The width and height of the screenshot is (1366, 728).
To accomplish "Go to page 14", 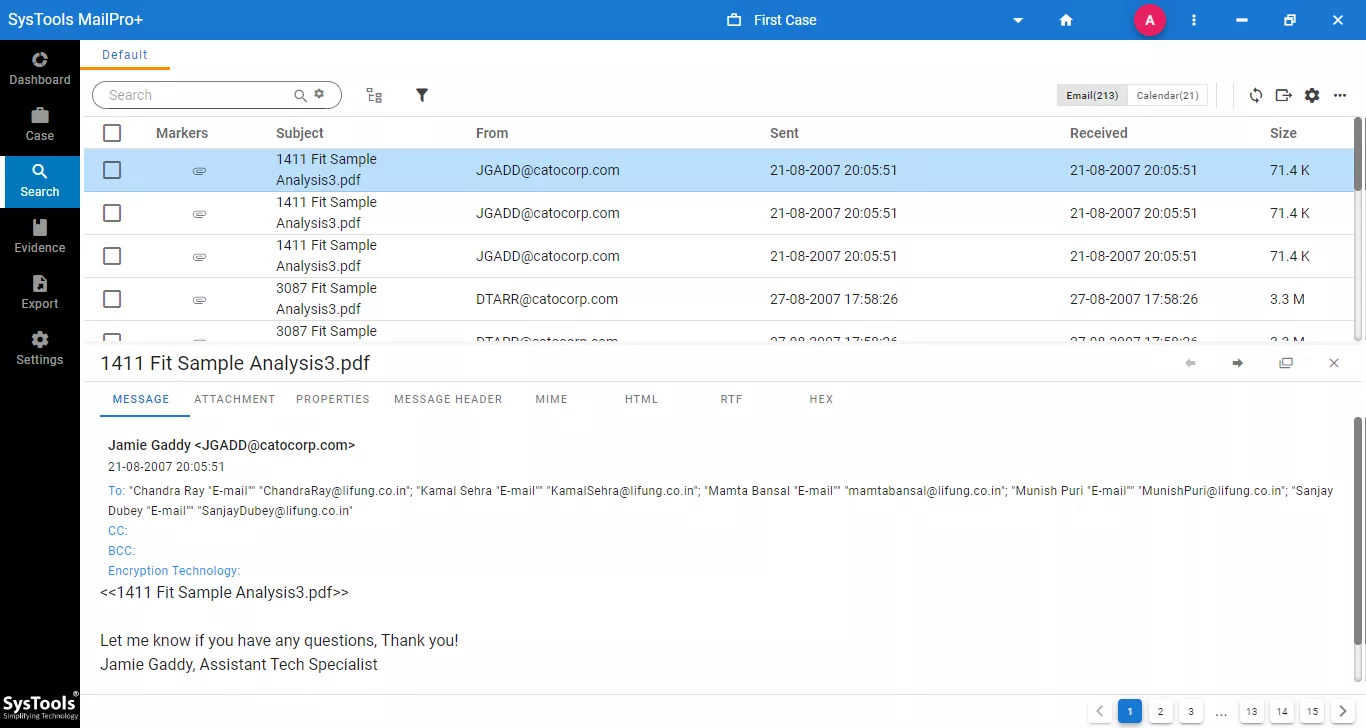I will click(x=1282, y=712).
